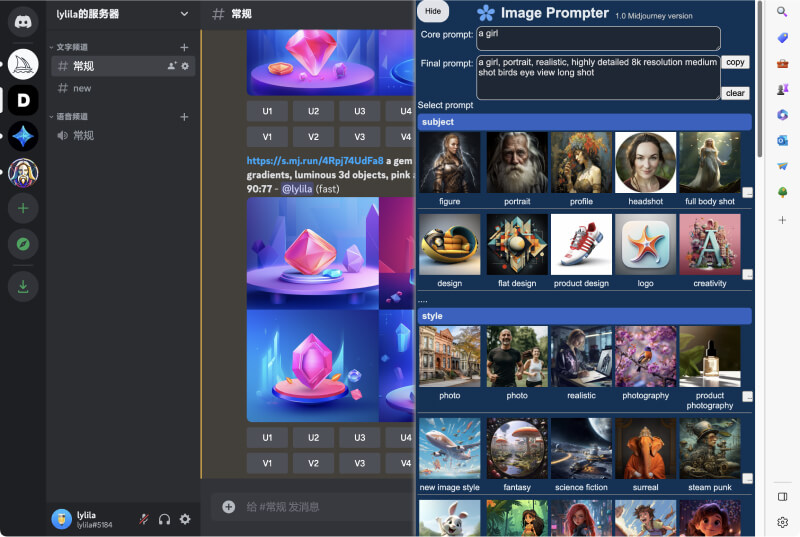
Task: Open User Settings gear beside lylila
Action: (185, 519)
